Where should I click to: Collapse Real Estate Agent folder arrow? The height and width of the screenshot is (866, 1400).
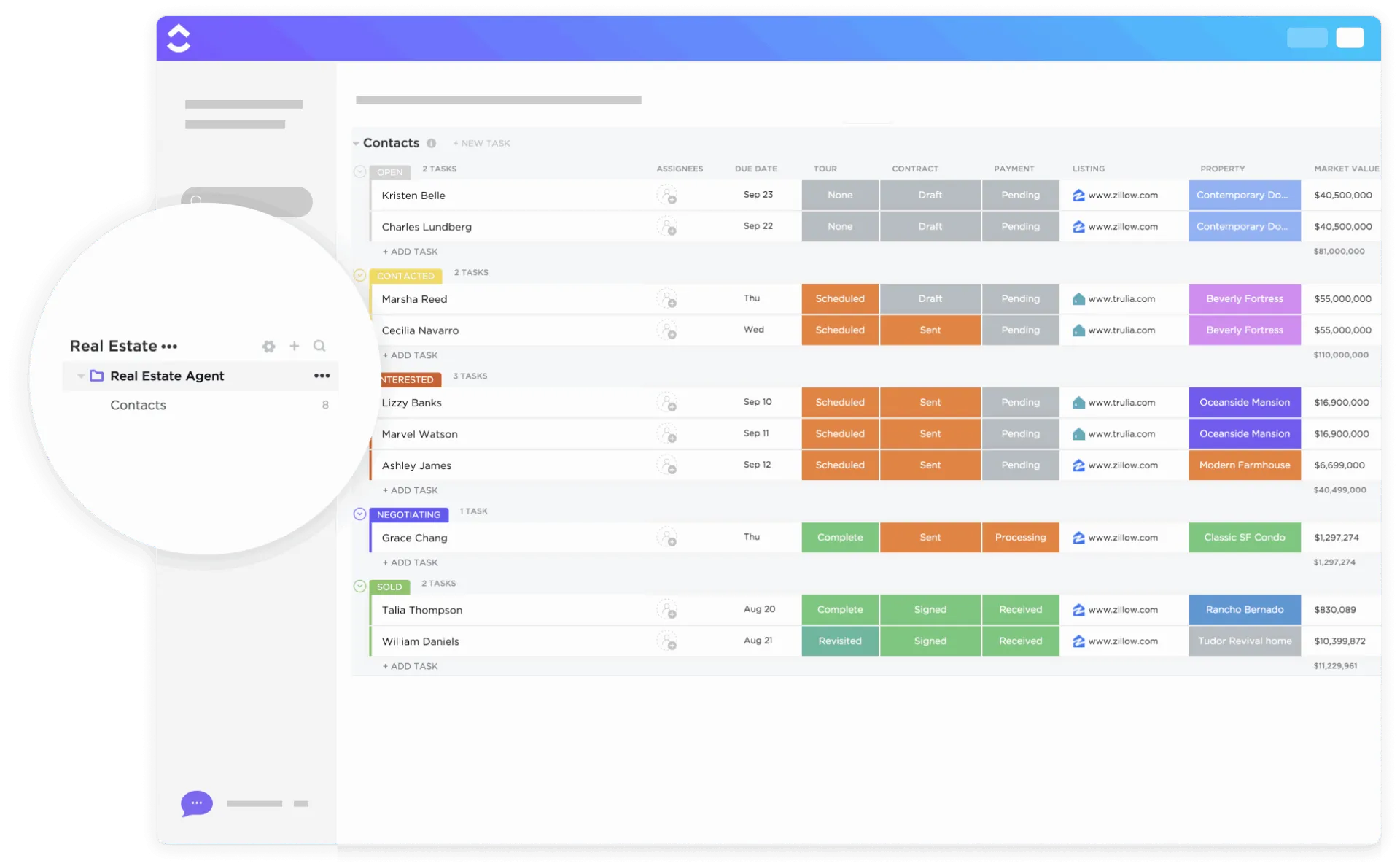click(80, 376)
